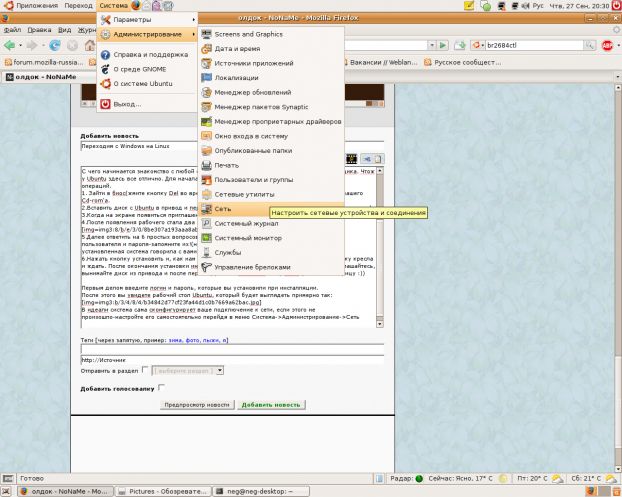Enable the Отправить в раздел checkbox
Image resolution: width=622 pixels, height=497 pixels.
[146, 370]
